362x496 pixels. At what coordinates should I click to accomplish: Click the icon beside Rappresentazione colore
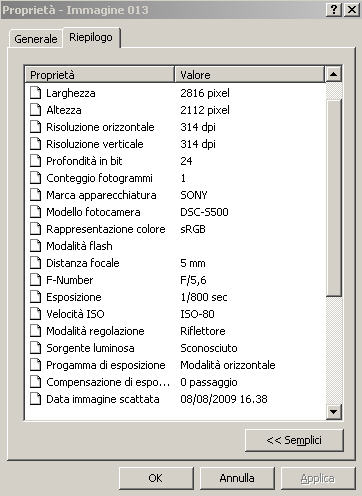coord(35,229)
